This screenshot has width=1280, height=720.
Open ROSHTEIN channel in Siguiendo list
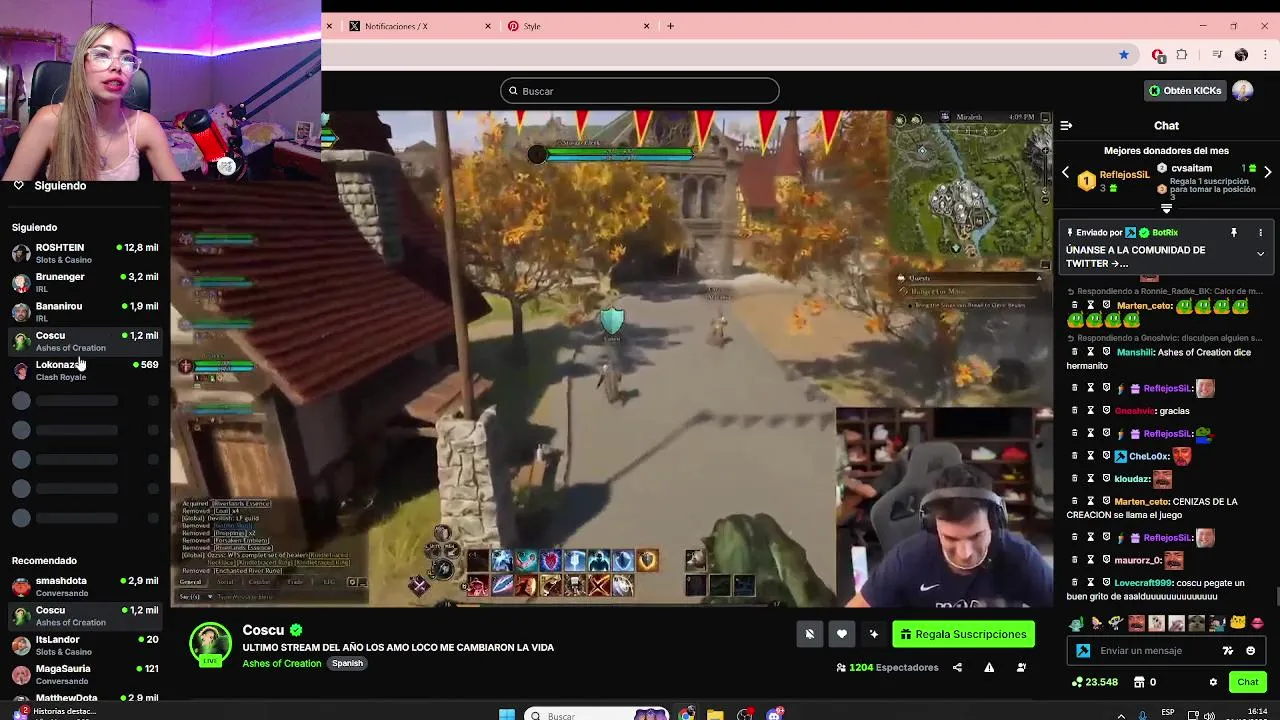85,253
